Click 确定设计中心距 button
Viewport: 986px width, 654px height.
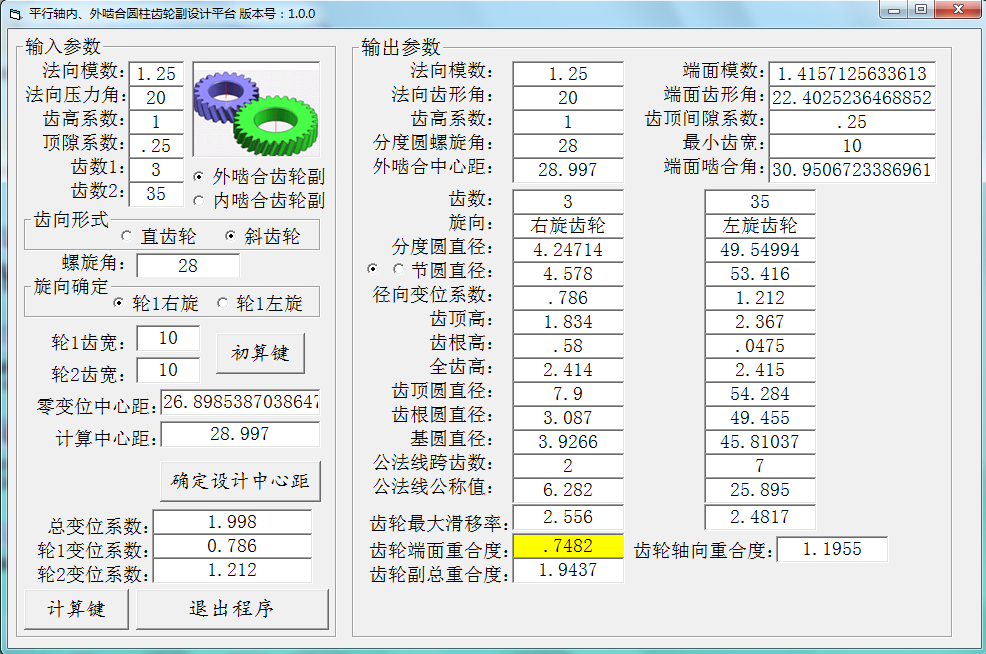[x=240, y=482]
